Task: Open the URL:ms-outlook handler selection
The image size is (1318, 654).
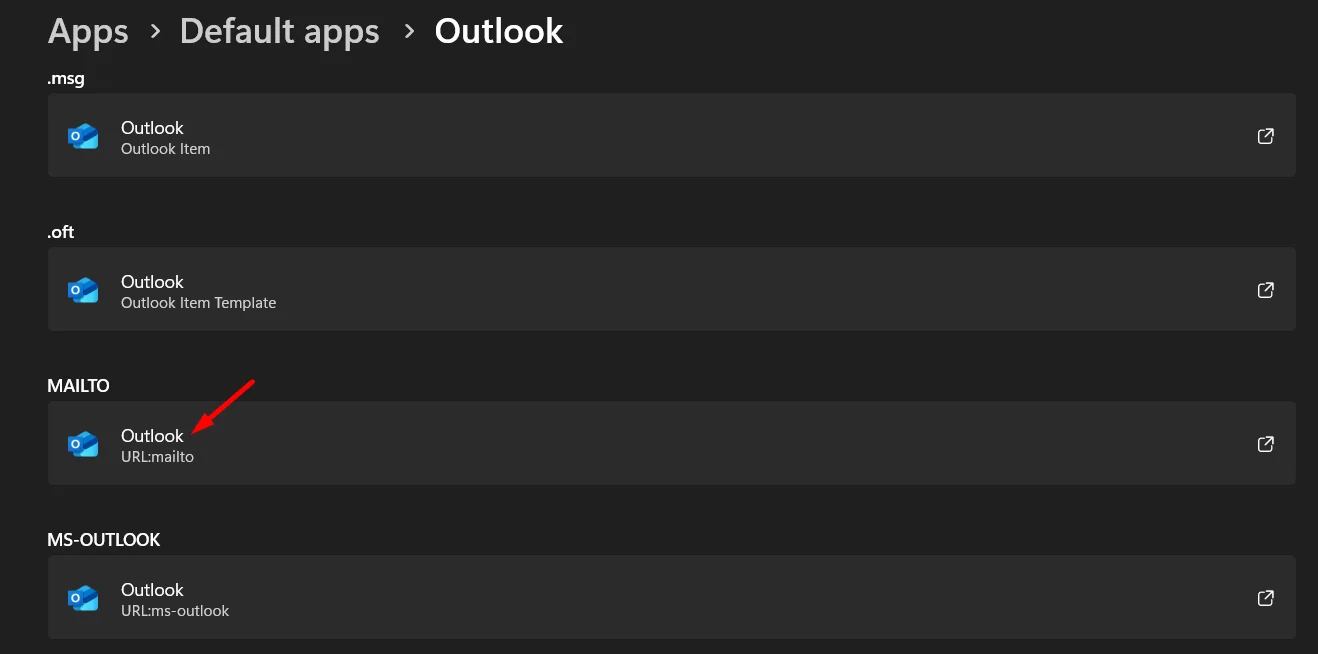Action: [x=660, y=597]
